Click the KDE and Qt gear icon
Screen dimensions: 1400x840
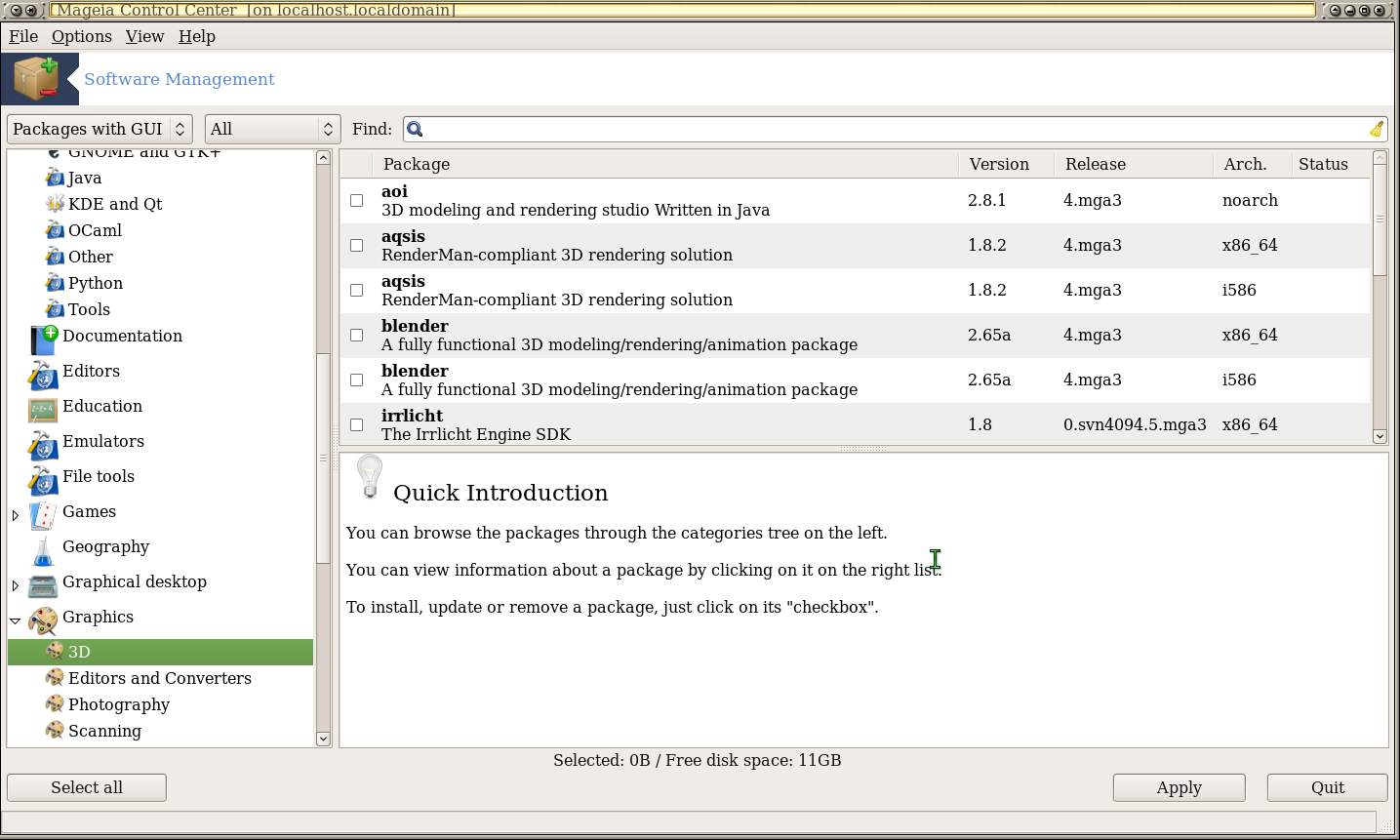pos(55,204)
